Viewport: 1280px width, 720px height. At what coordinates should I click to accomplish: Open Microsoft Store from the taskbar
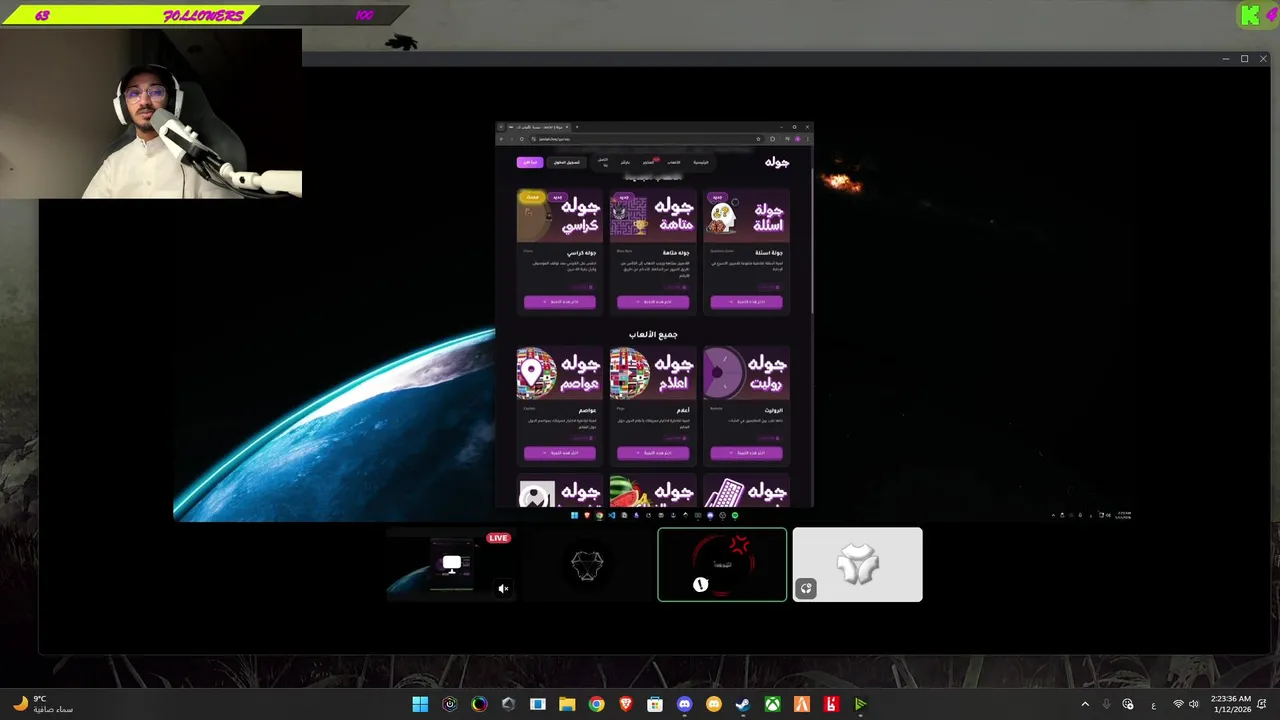tap(655, 704)
